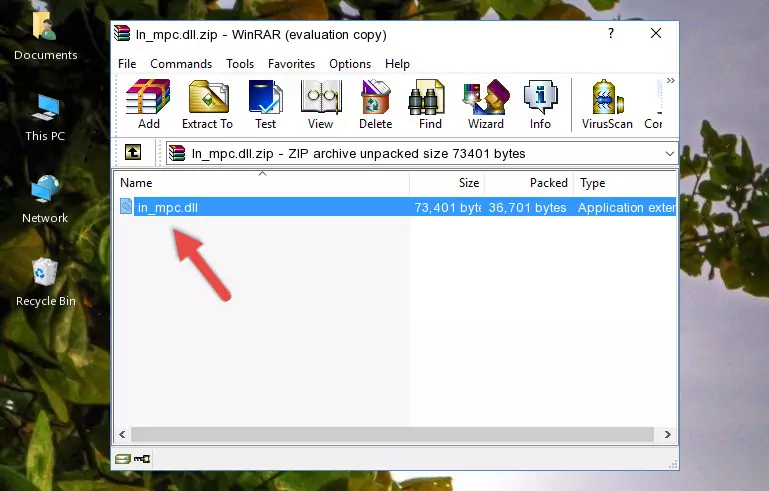Click the Add archive toolbar icon
Screen dimensions: 769x491
click(x=148, y=104)
